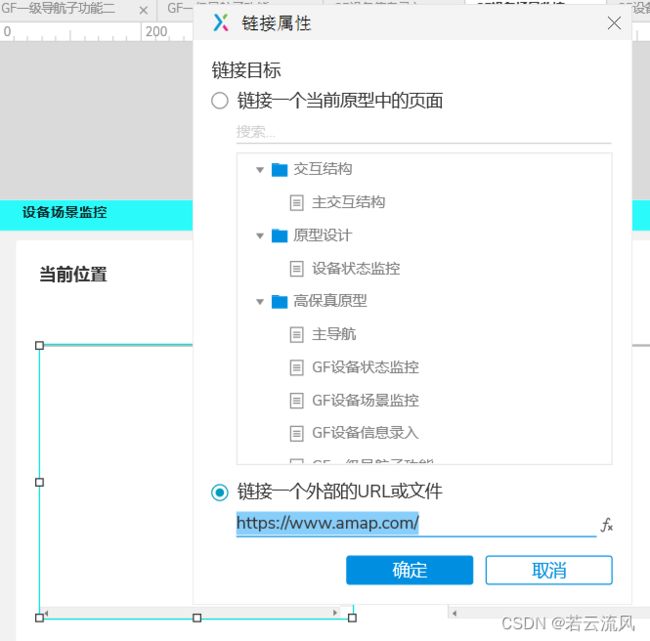Screen dimensions: 650x641
Task: Click canvas horizontal scrollbar left arrow
Action: [x=455, y=613]
